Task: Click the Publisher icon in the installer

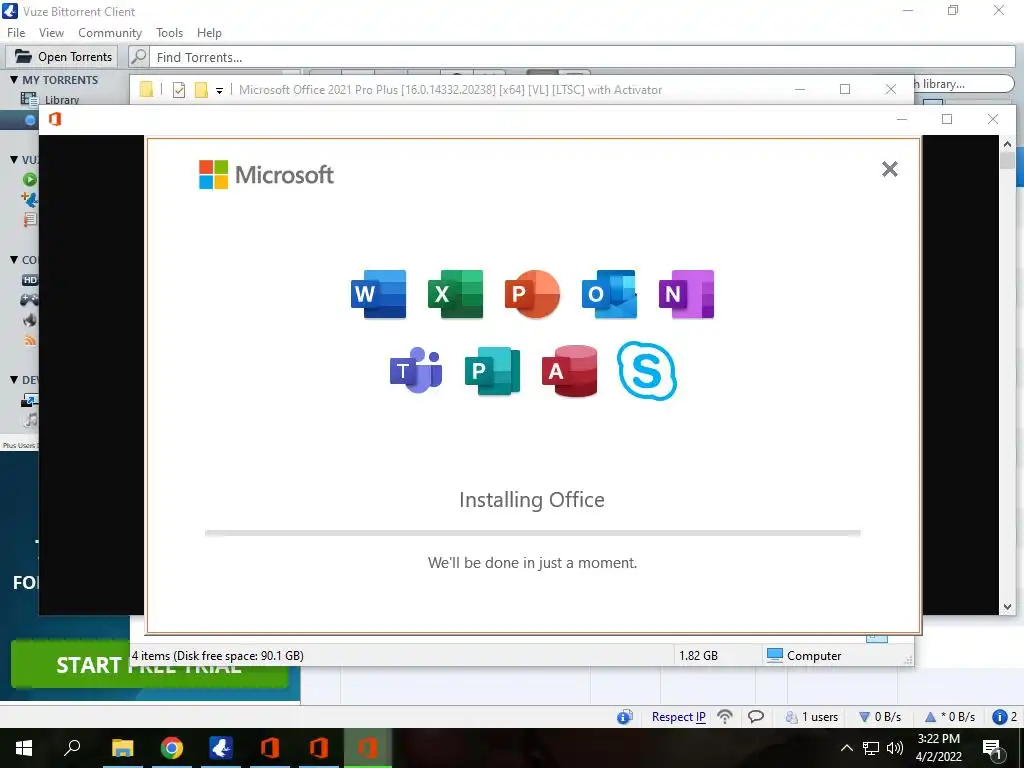Action: [x=492, y=370]
